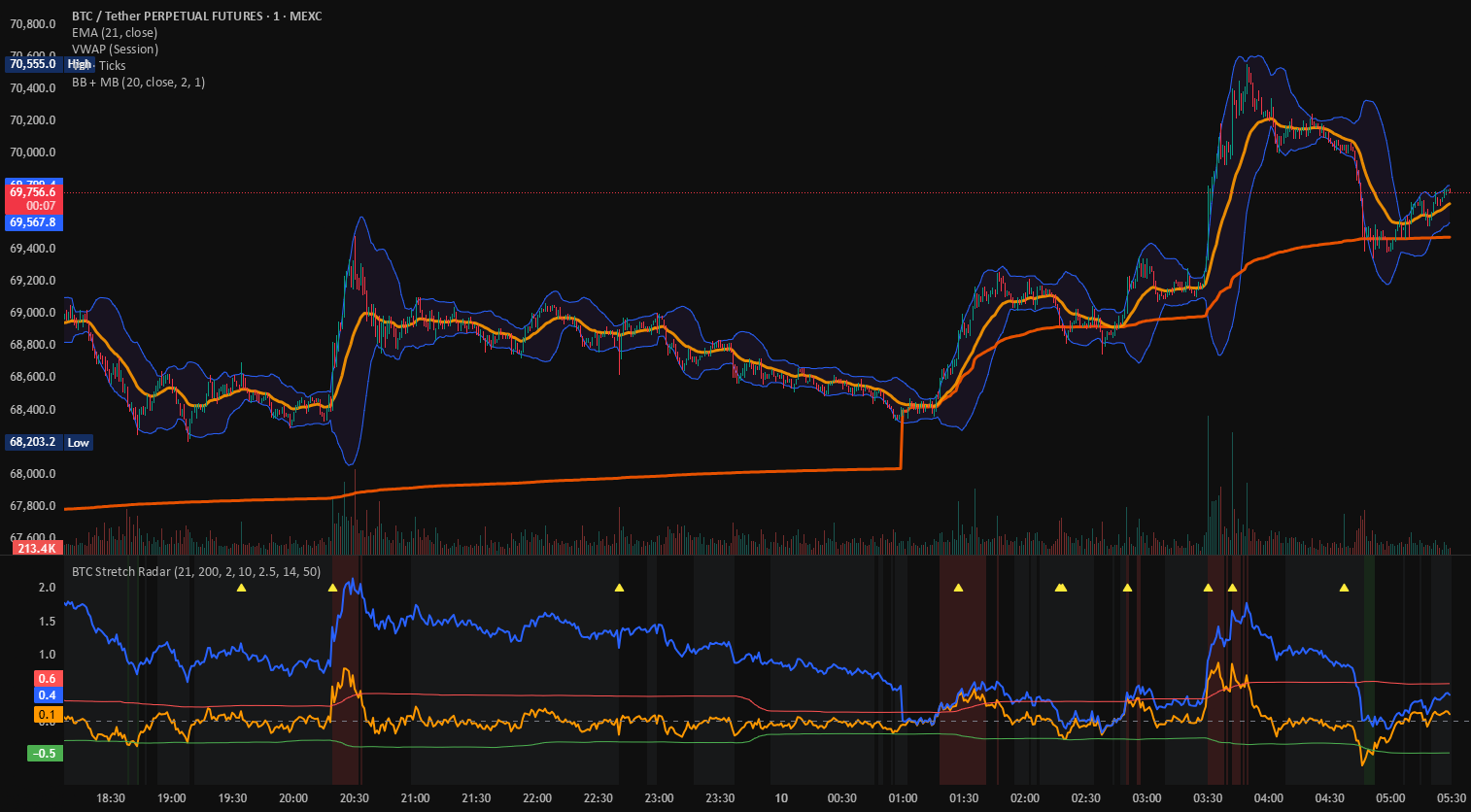1471x812 pixels.
Task: Click the yellow triangle marker near 22:40
Action: pyautogui.click(x=619, y=588)
